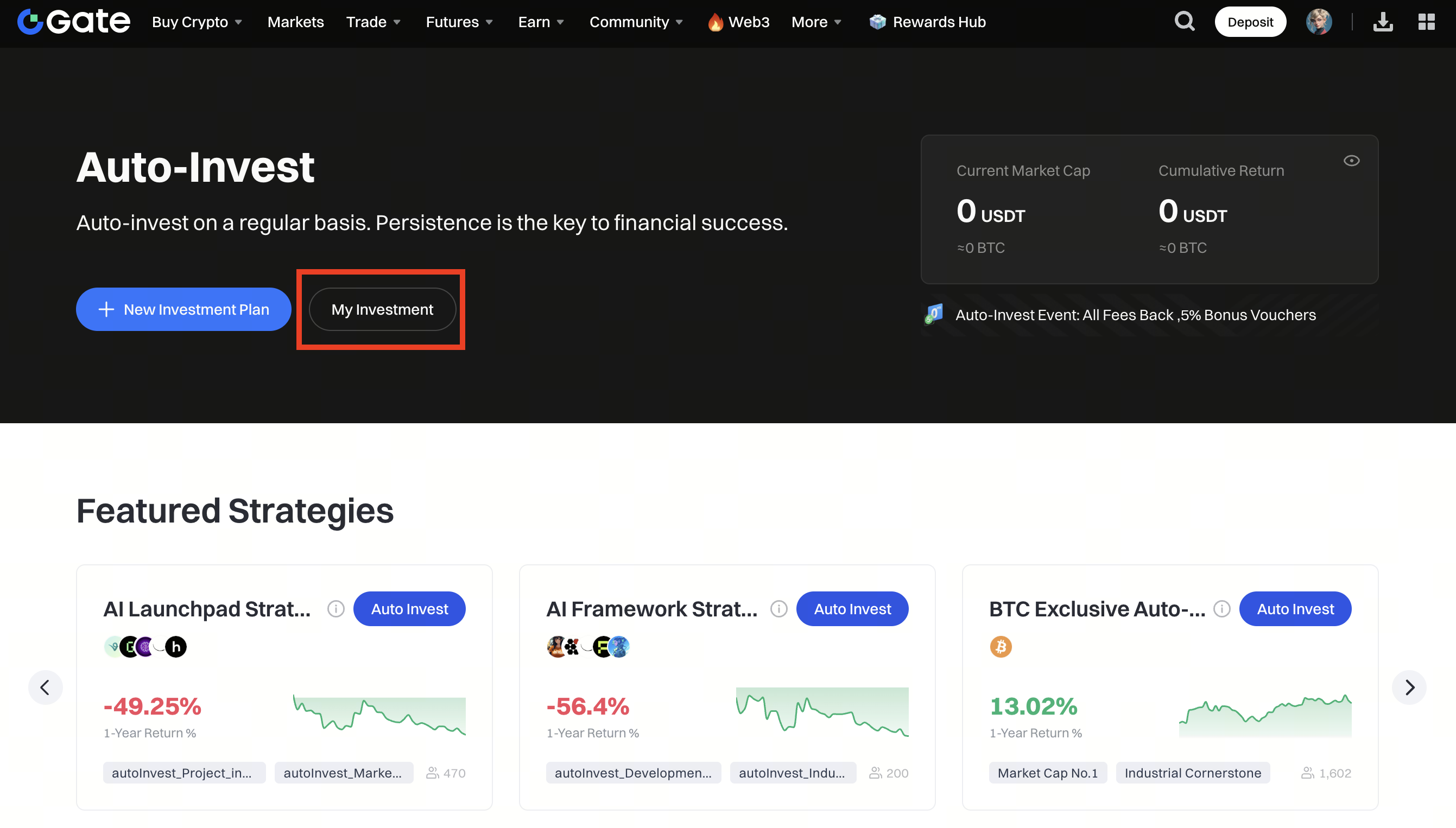Expand the Earn dropdown menu

[541, 22]
